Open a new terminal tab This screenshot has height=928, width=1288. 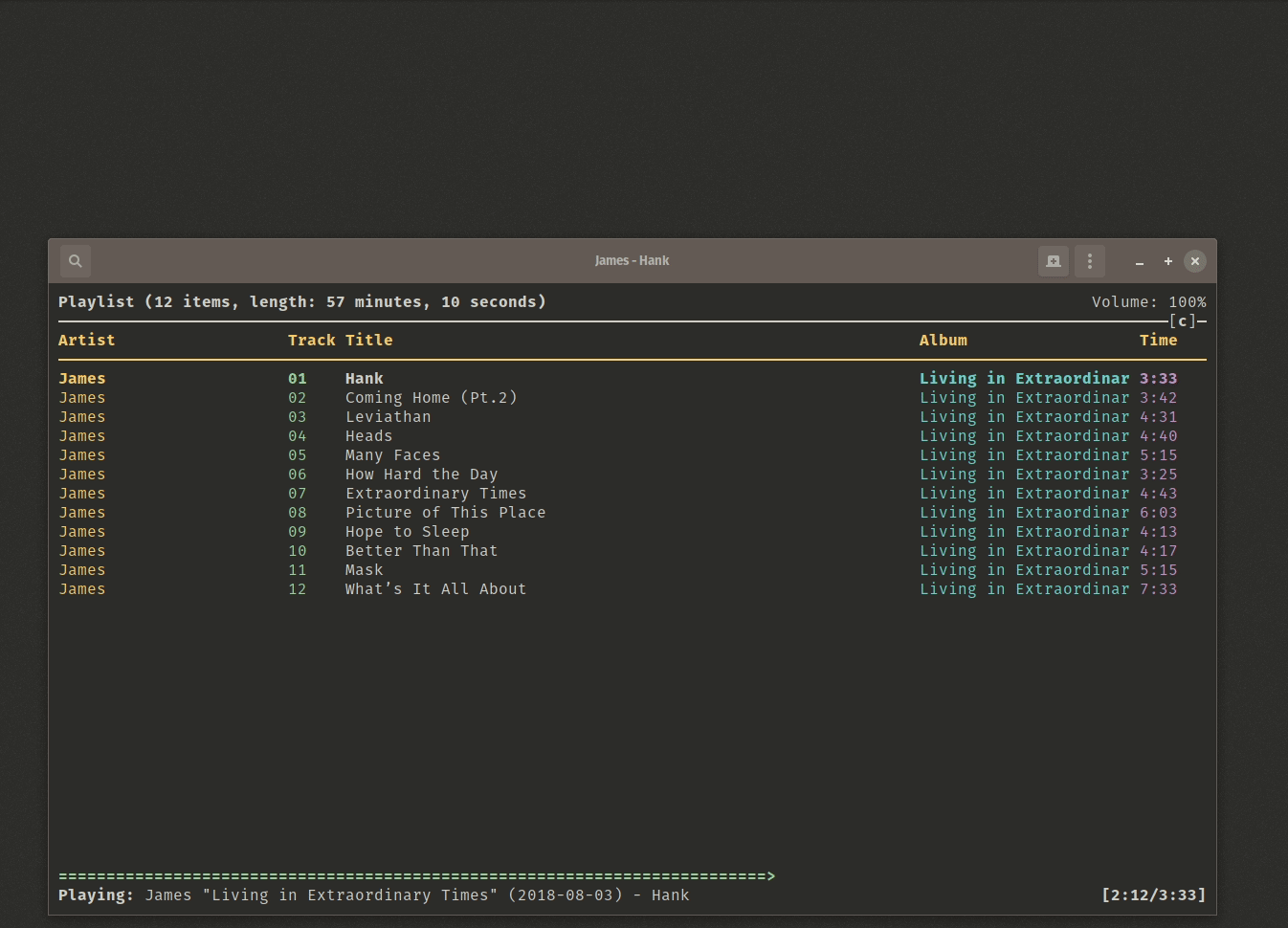[1054, 261]
